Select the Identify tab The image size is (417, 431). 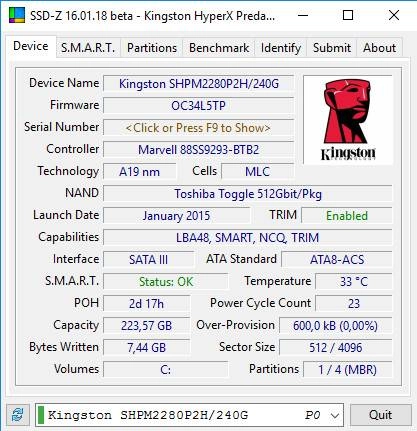point(281,48)
